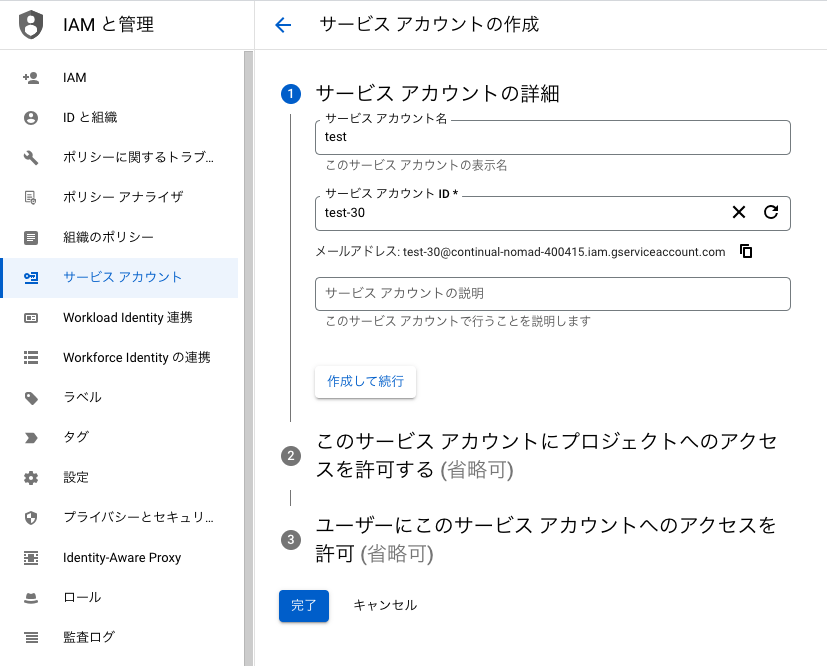This screenshot has width=827, height=666.
Task: Expand step 2 project access section
Action: coord(546,455)
